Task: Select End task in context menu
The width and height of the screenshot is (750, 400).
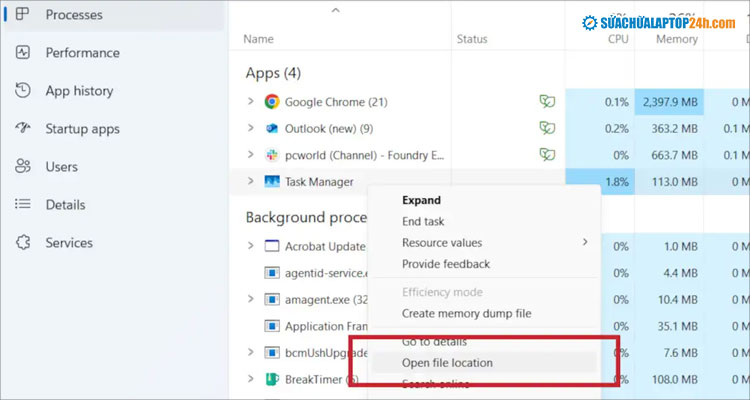Action: coord(423,222)
